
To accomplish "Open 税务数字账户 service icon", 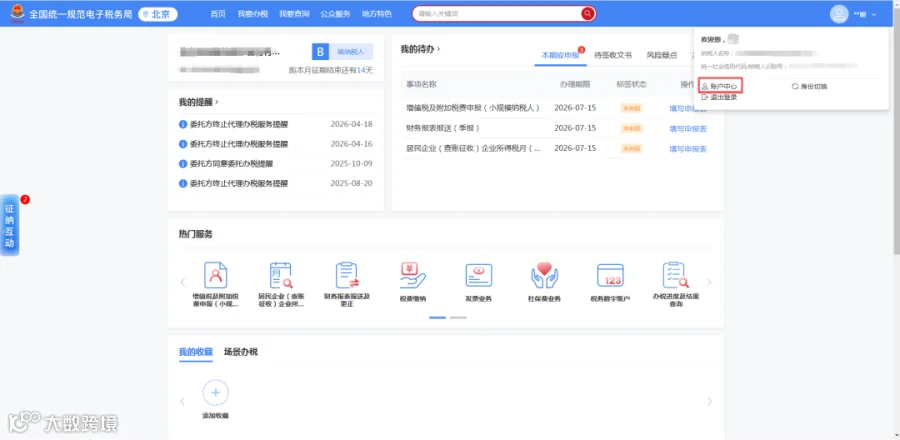I will (x=610, y=275).
